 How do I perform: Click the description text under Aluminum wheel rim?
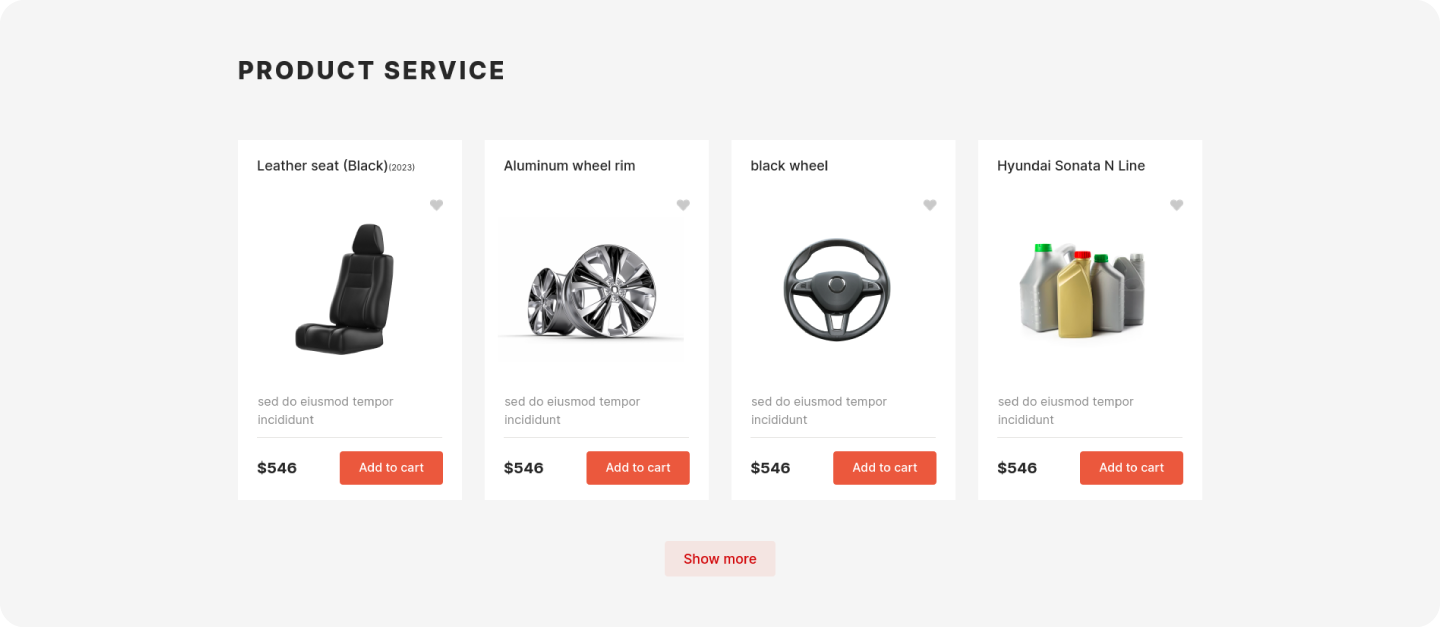(x=572, y=410)
